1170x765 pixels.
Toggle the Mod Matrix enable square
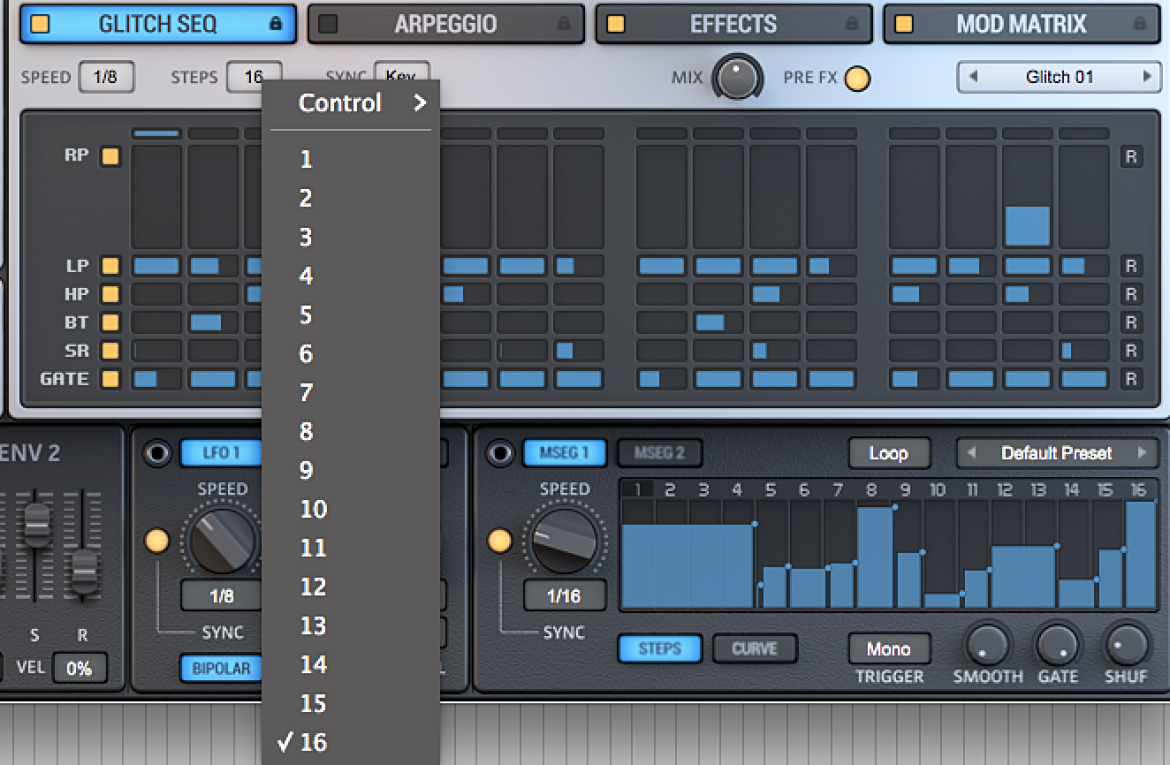(904, 24)
